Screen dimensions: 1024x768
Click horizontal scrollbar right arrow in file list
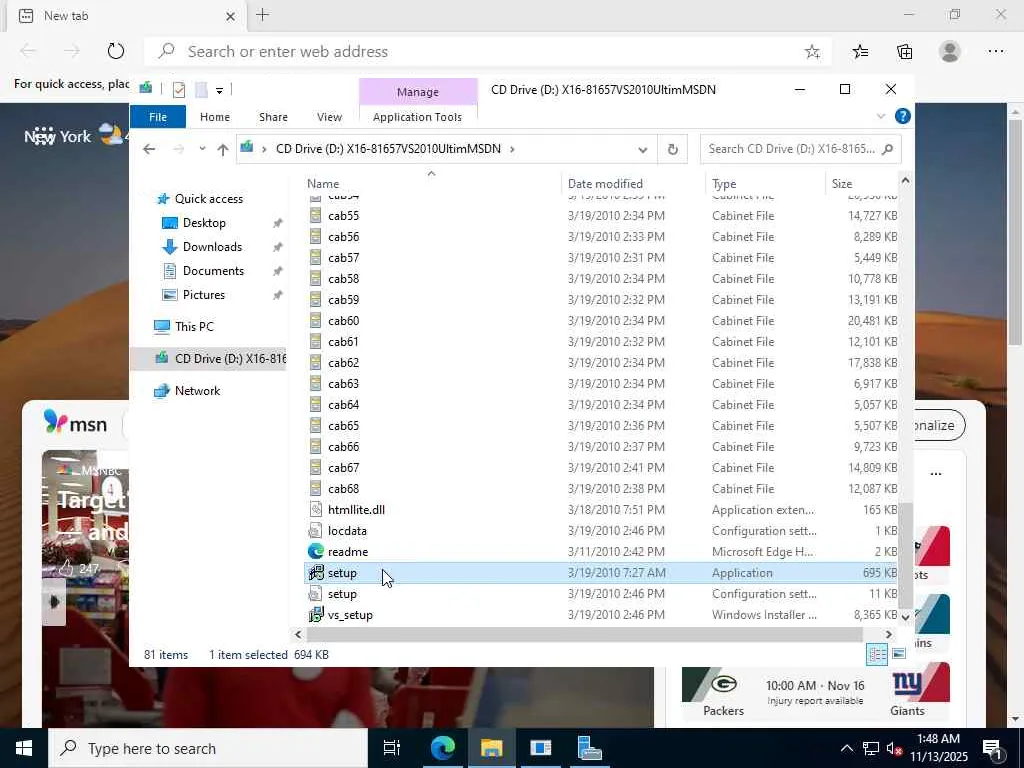(888, 634)
